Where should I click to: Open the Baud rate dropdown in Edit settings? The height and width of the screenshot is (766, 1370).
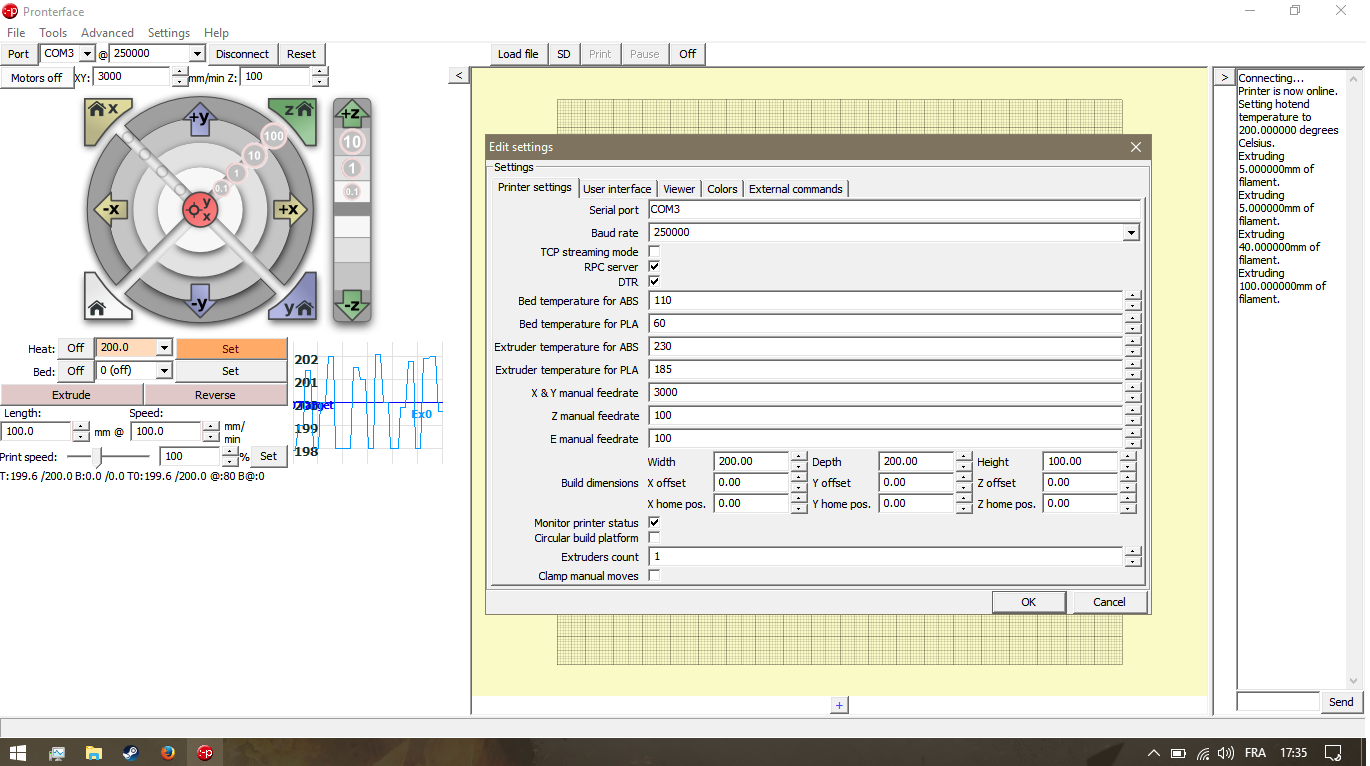(1131, 232)
